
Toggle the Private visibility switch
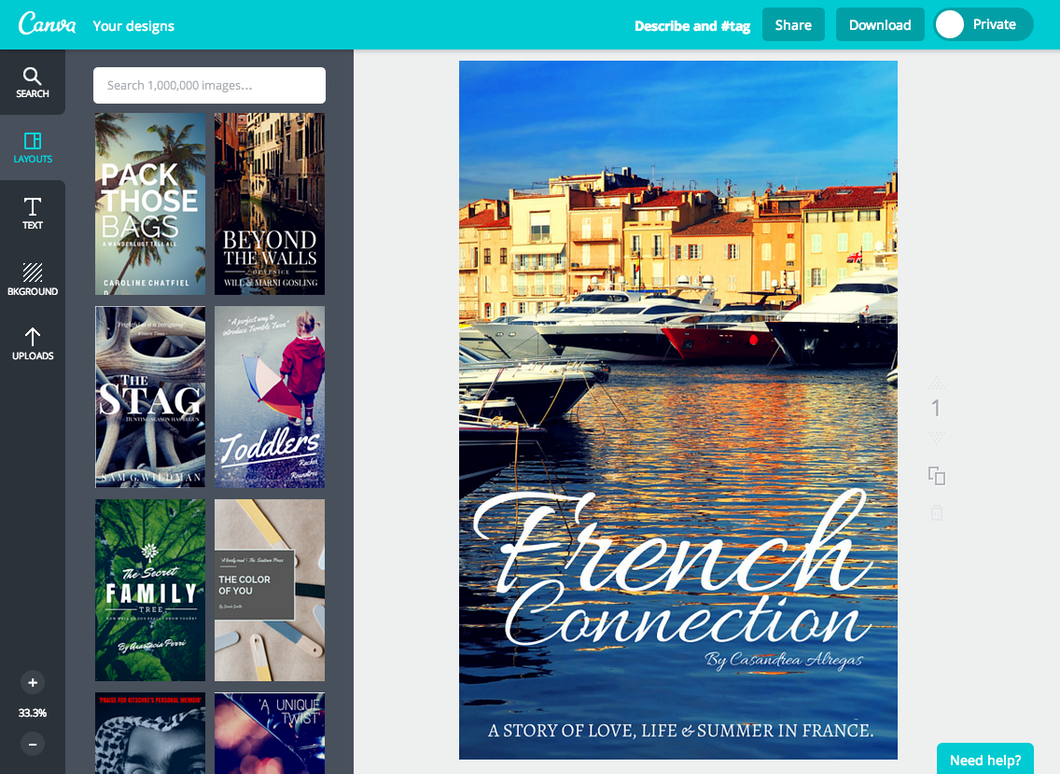[x=984, y=25]
